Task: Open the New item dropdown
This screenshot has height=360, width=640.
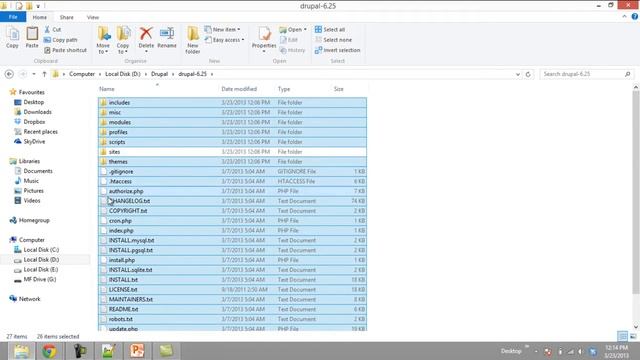Action: [x=222, y=29]
